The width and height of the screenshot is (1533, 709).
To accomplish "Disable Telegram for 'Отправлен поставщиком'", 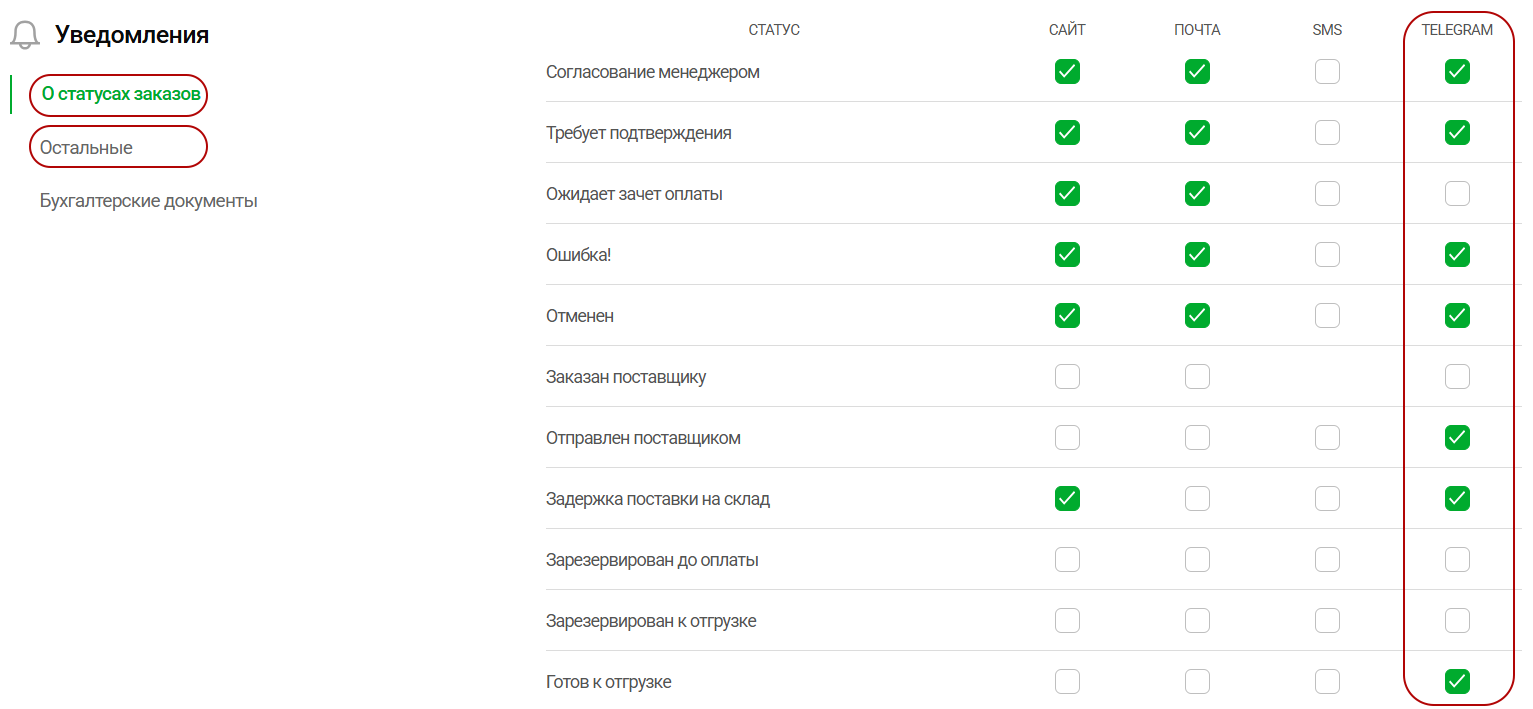I will pyautogui.click(x=1457, y=438).
